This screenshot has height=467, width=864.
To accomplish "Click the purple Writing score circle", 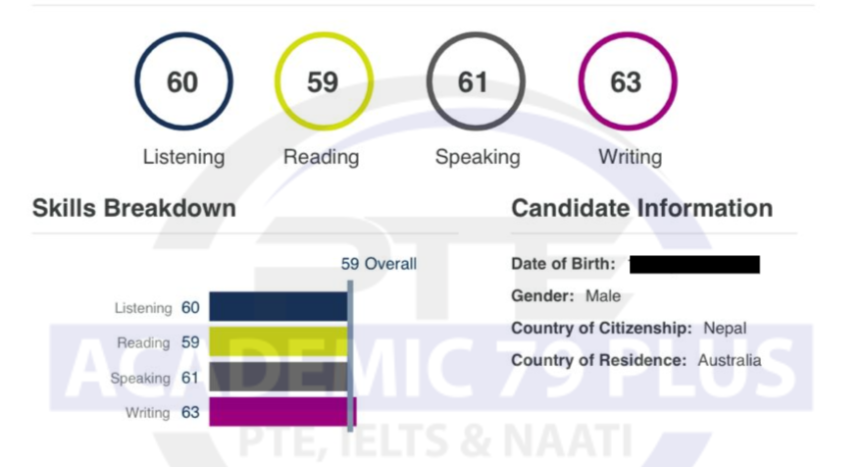I will coord(628,81).
